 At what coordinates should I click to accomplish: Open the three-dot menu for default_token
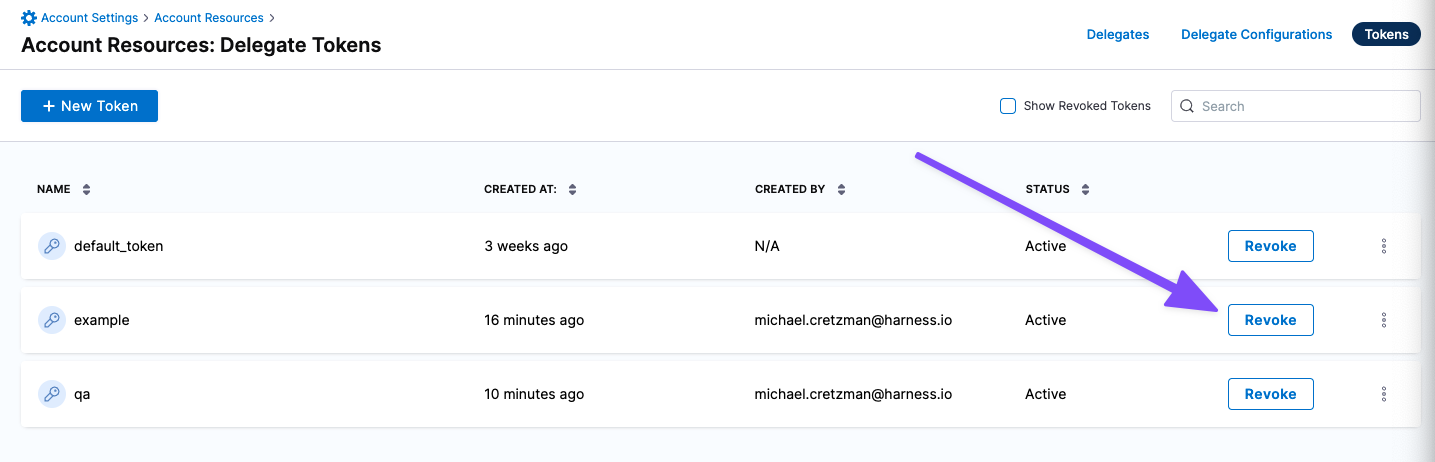click(x=1384, y=246)
